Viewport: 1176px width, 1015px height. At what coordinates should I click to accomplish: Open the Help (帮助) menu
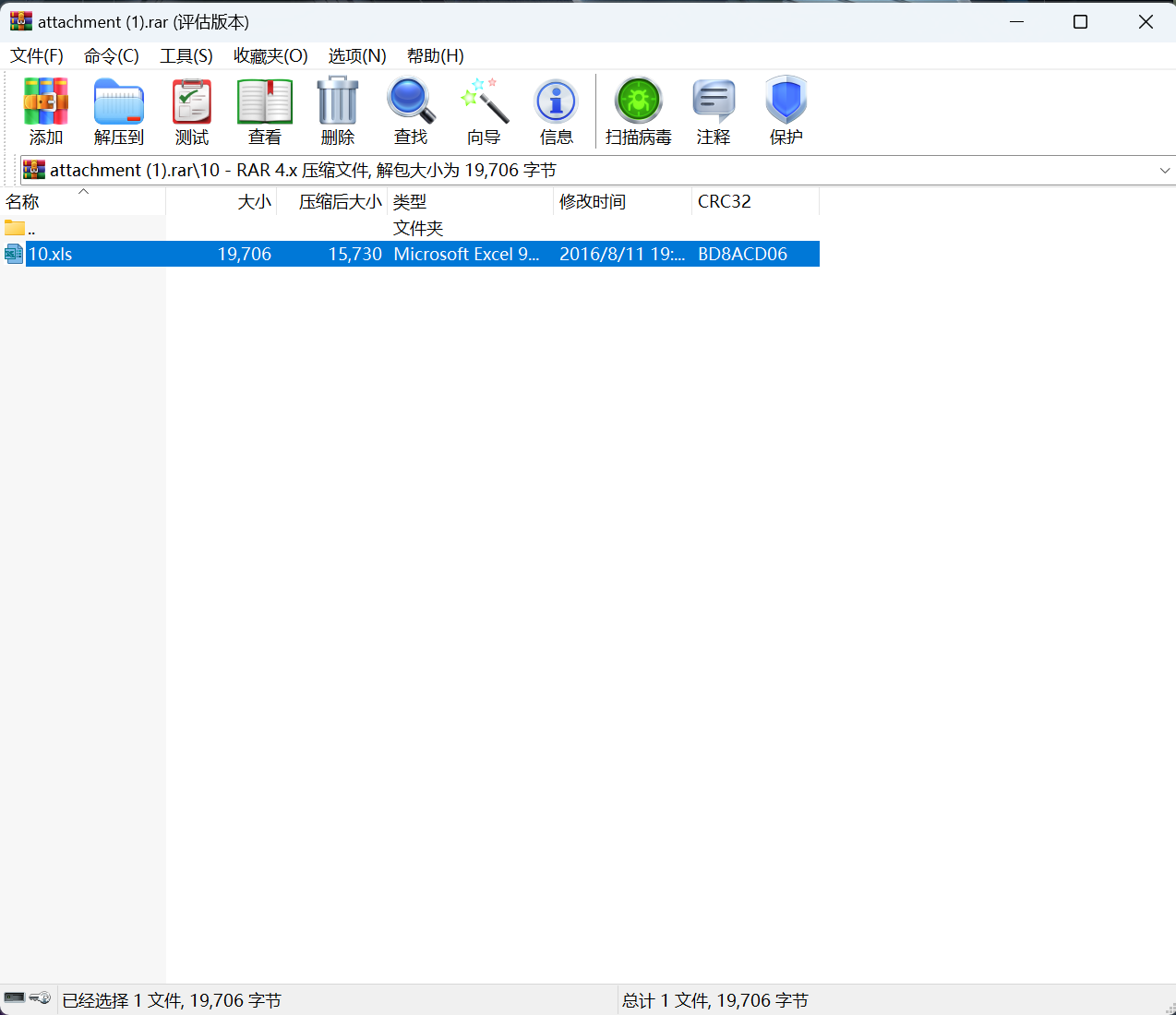click(x=436, y=56)
